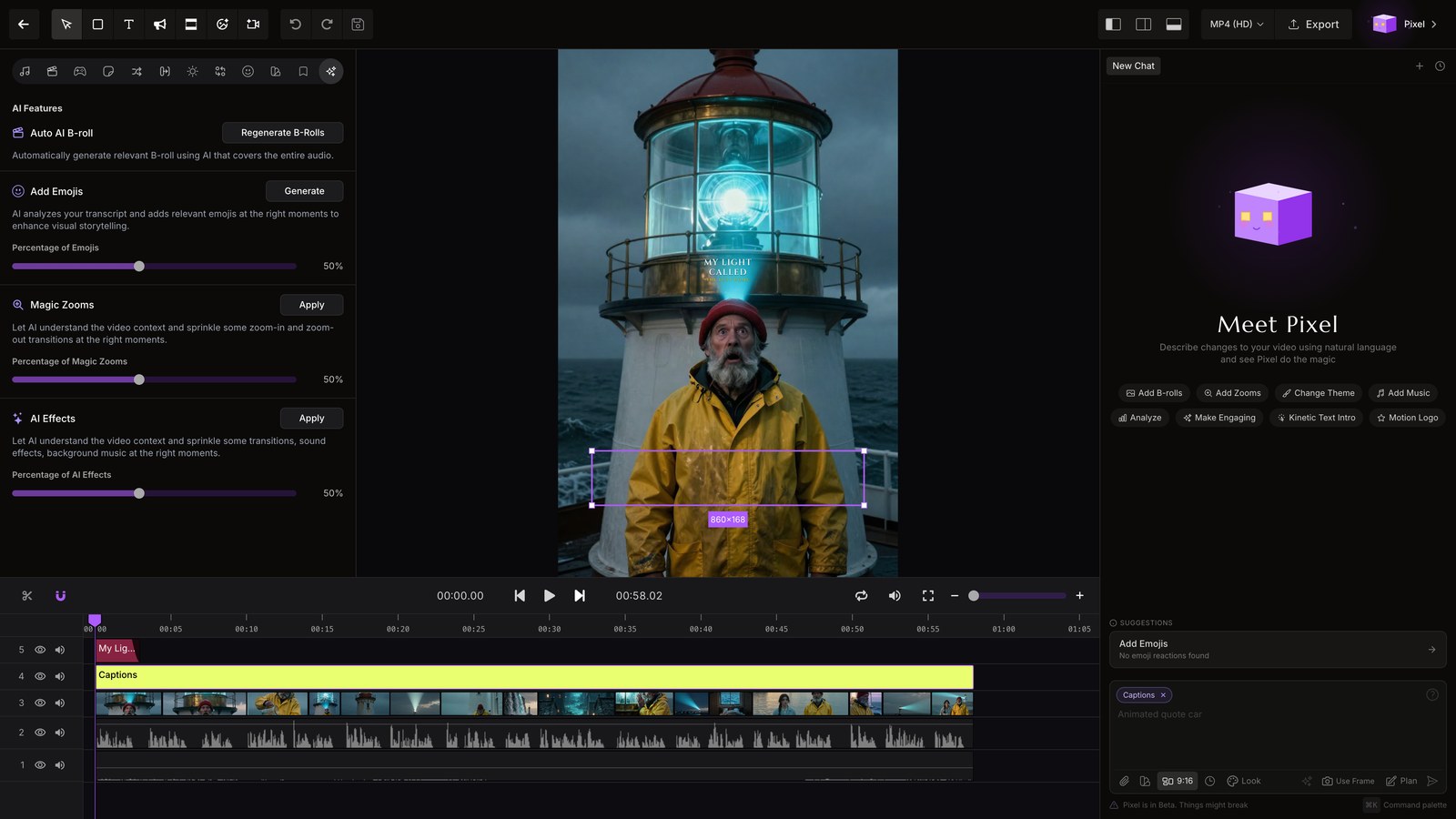Click the AI video camera tool

(253, 25)
